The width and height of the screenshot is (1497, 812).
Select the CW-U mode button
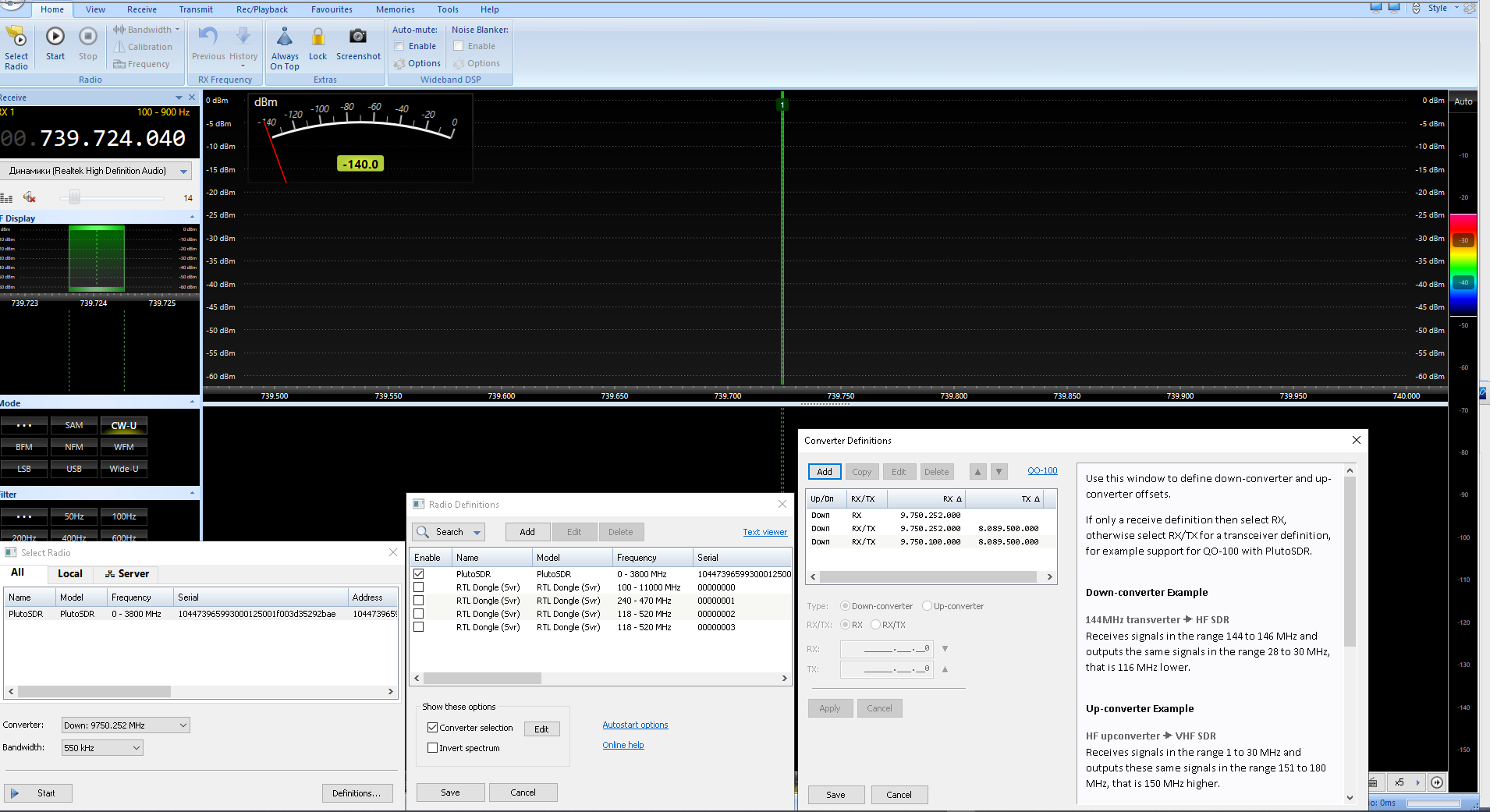click(x=123, y=426)
